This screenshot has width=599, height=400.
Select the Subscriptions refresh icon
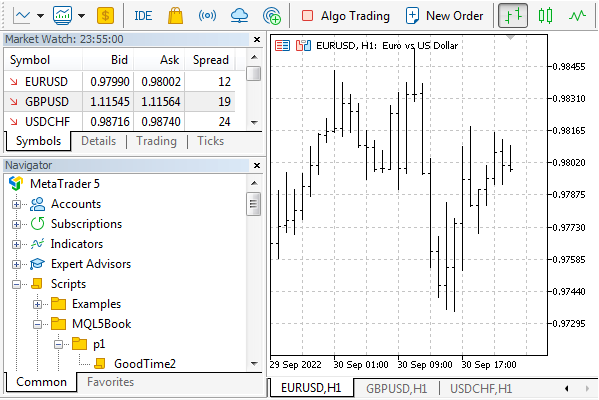(x=37, y=224)
